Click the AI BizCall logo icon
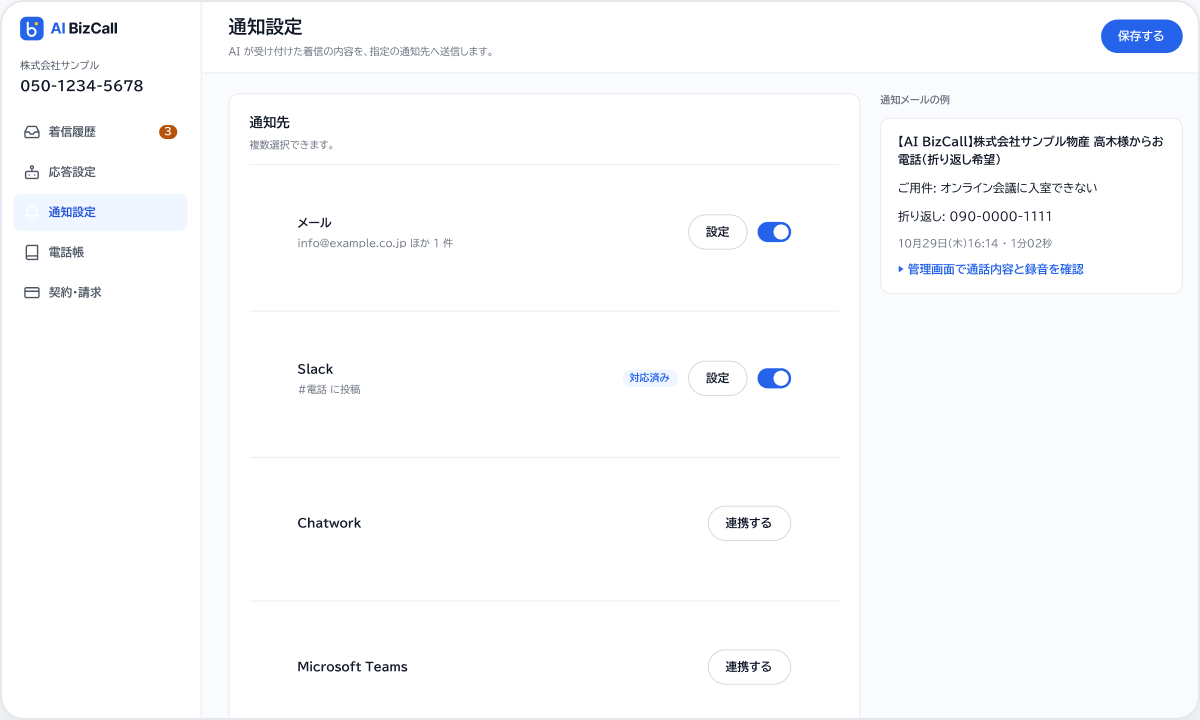 coord(32,29)
